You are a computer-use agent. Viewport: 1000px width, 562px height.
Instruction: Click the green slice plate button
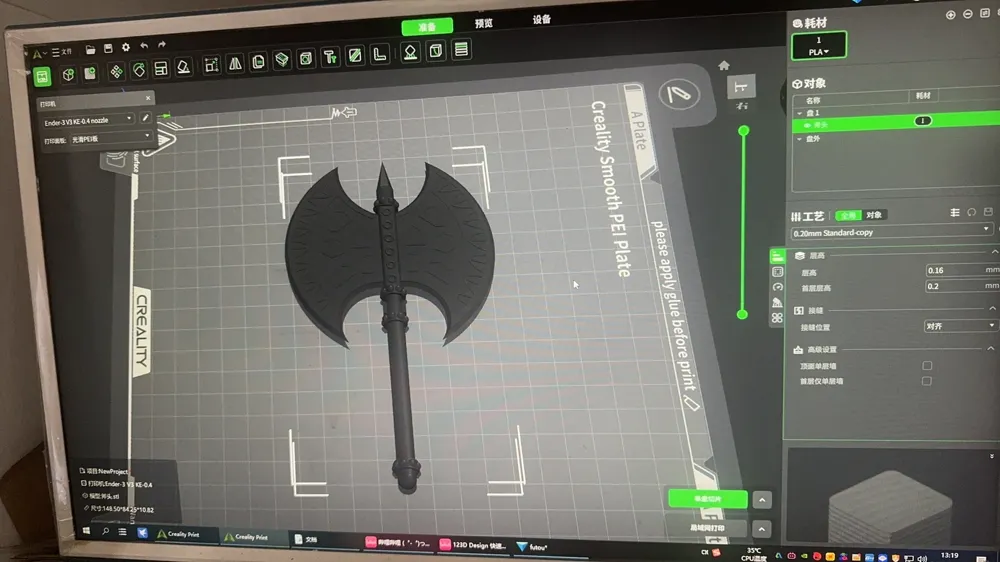click(x=707, y=499)
